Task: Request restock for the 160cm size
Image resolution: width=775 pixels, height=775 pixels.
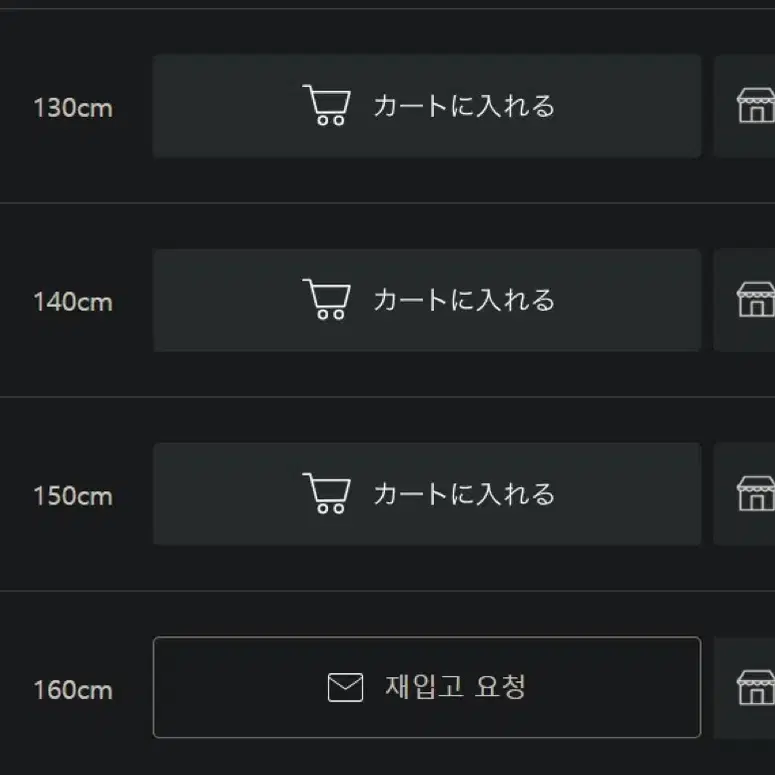Action: pos(427,688)
